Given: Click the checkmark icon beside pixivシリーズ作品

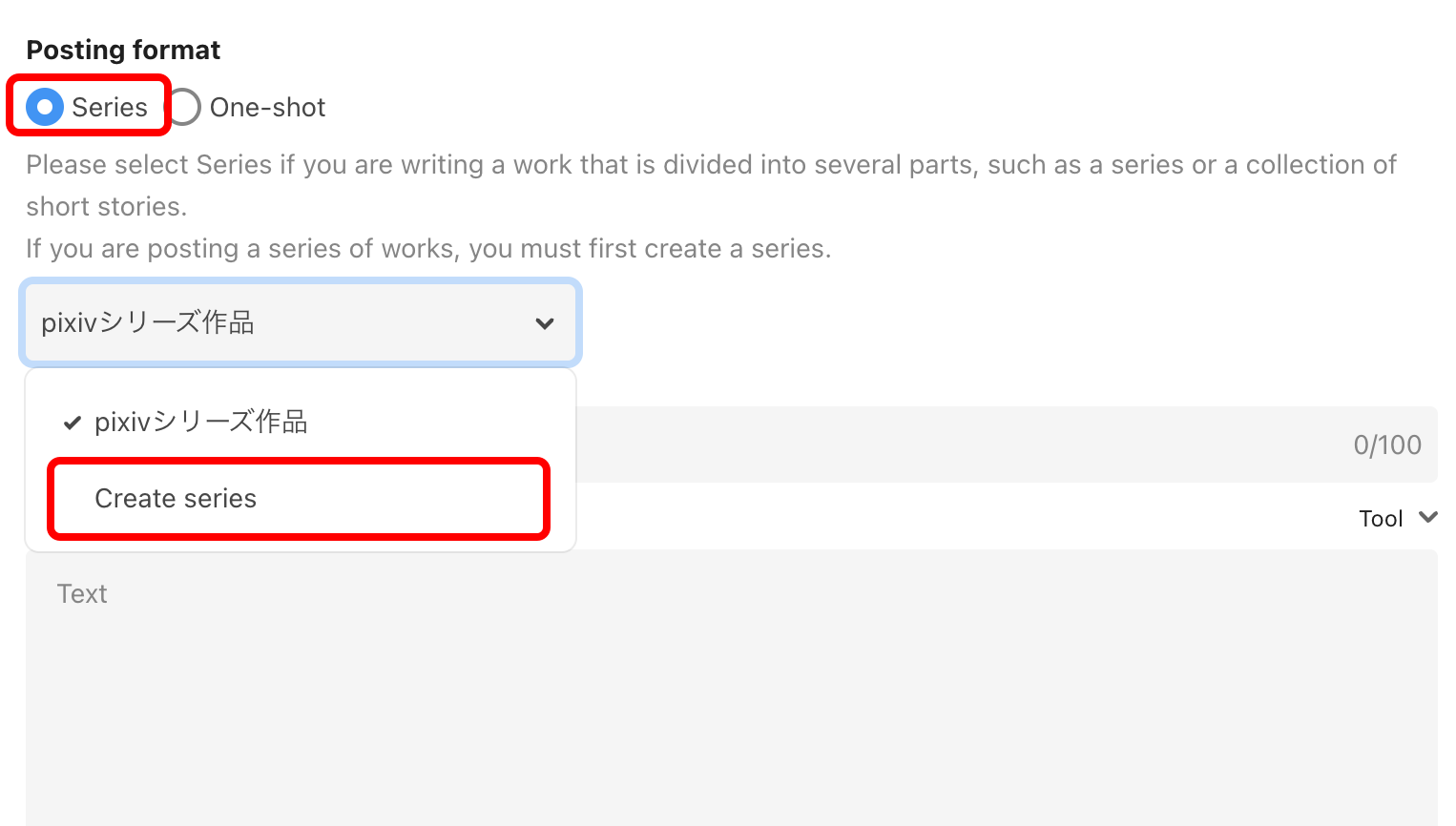Looking at the screenshot, I should coord(71,422).
